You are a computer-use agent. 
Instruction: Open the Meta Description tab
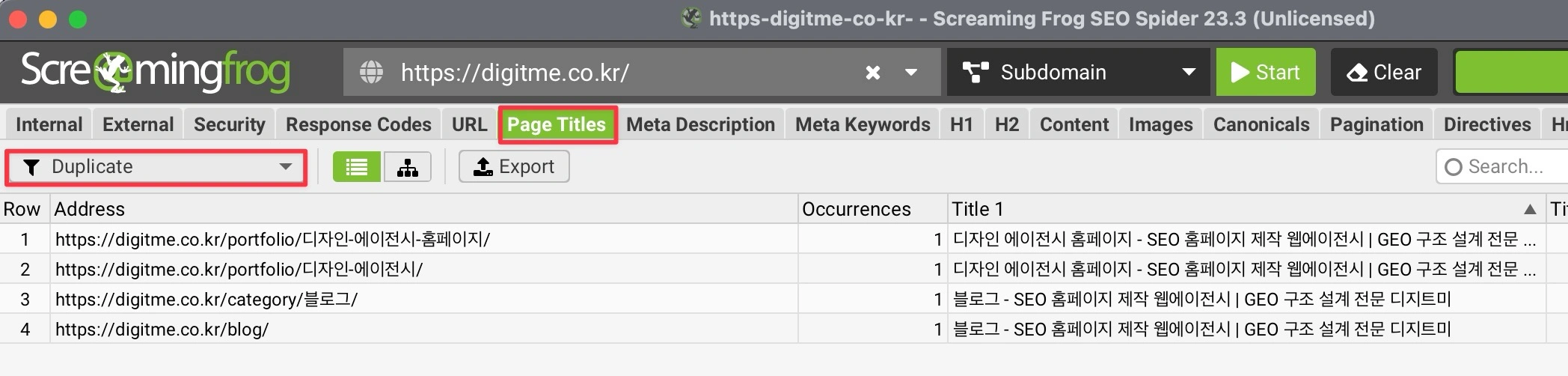point(700,124)
